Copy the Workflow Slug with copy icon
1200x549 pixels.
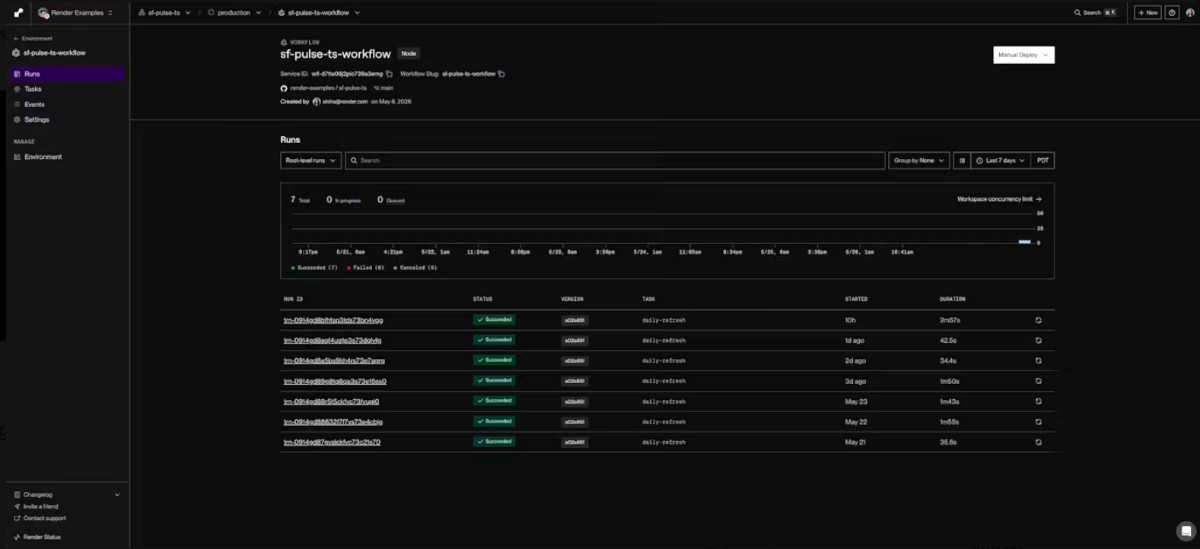pyautogui.click(x=501, y=74)
